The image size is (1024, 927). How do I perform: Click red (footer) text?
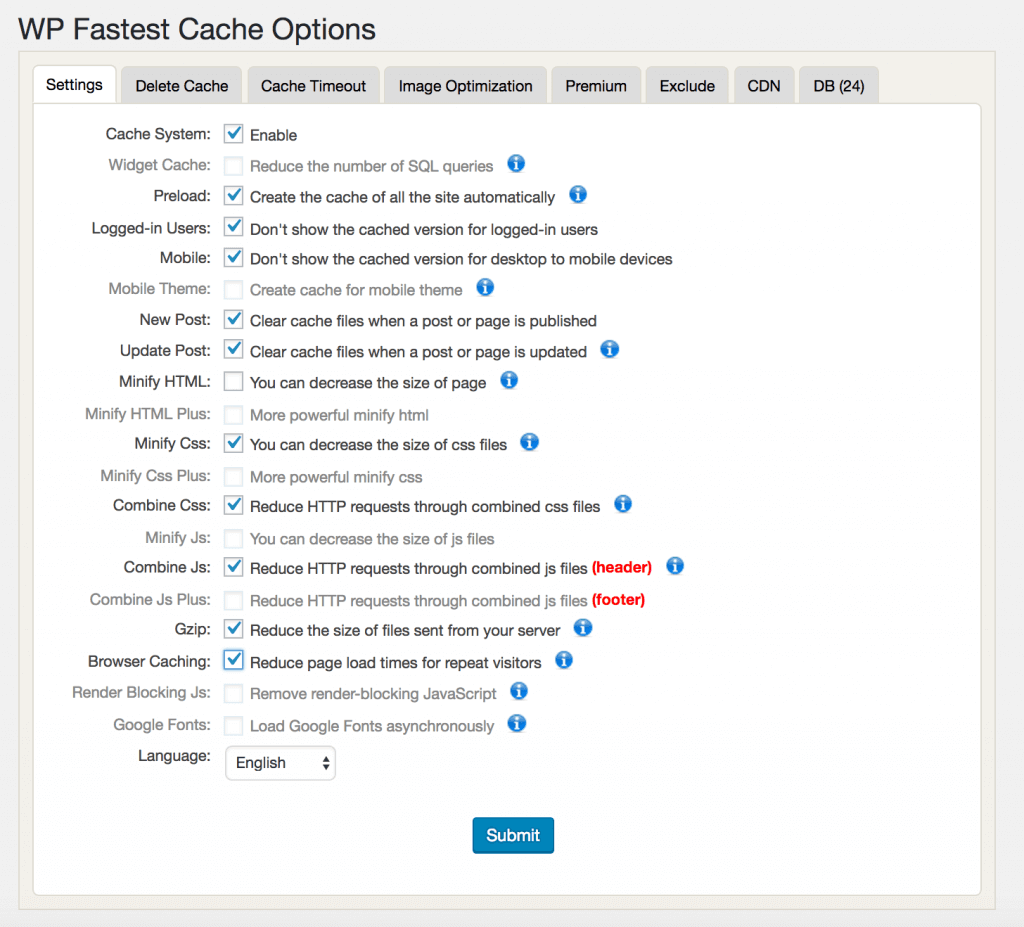(618, 600)
